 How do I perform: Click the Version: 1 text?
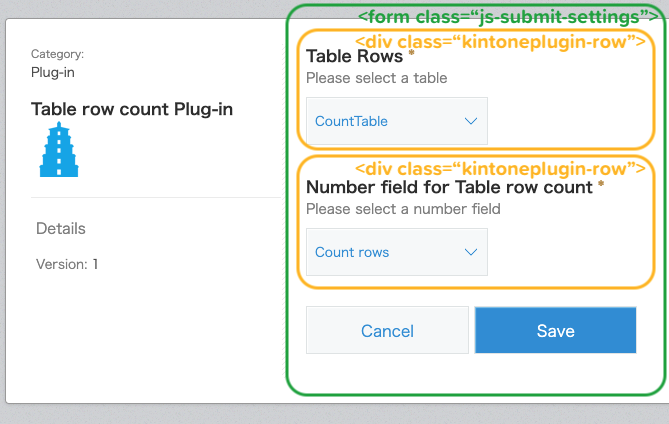coord(67,265)
